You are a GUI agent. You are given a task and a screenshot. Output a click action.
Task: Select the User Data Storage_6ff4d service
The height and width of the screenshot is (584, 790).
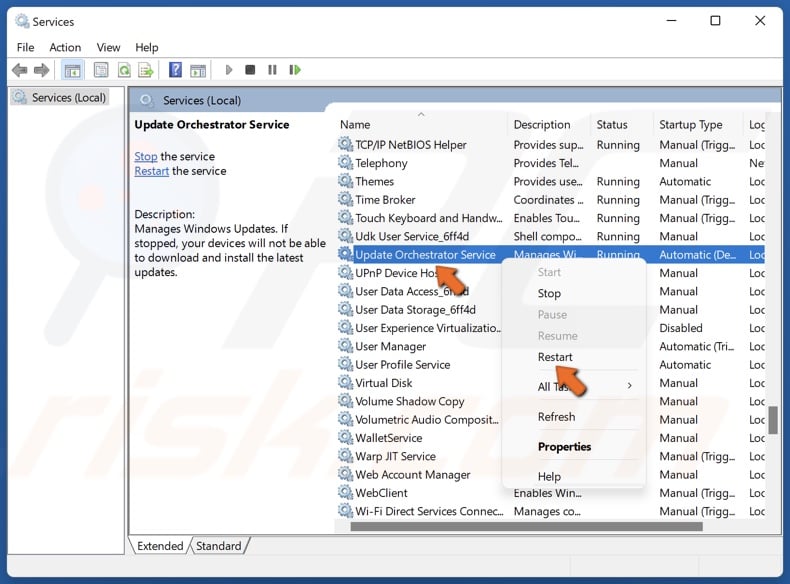click(x=415, y=309)
